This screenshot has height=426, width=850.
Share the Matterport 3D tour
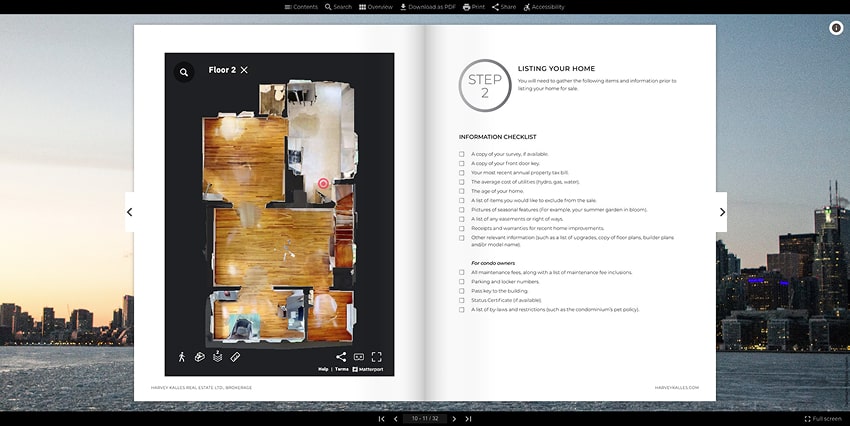[x=341, y=357]
